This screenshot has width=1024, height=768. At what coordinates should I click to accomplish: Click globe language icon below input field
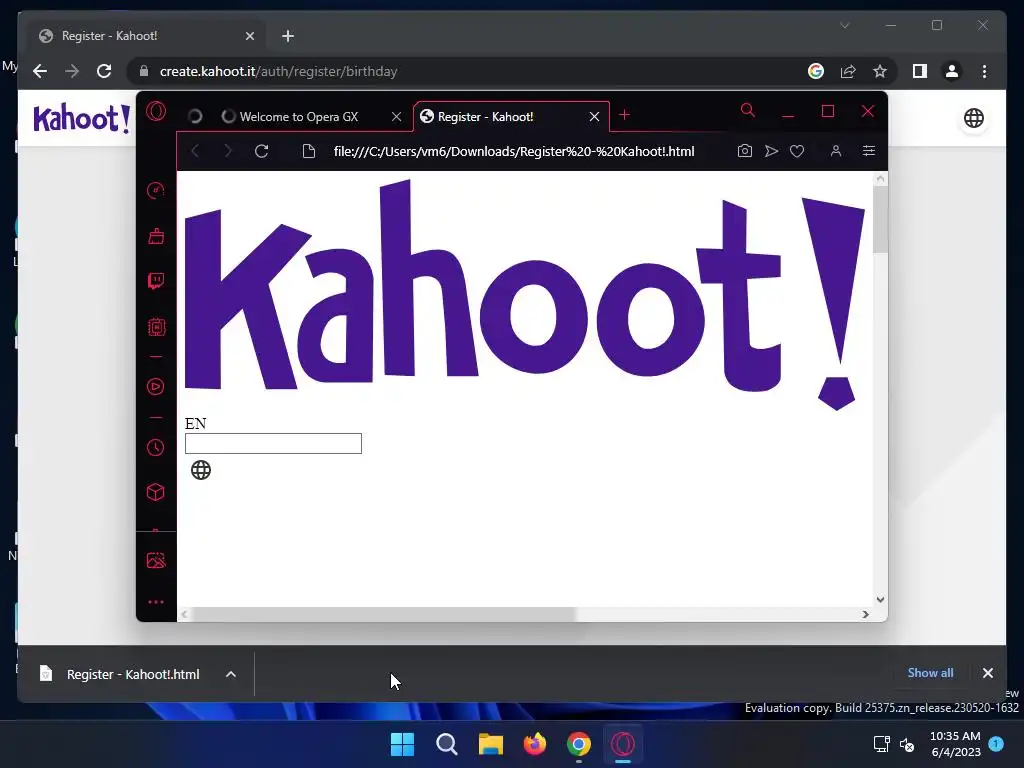pos(200,470)
